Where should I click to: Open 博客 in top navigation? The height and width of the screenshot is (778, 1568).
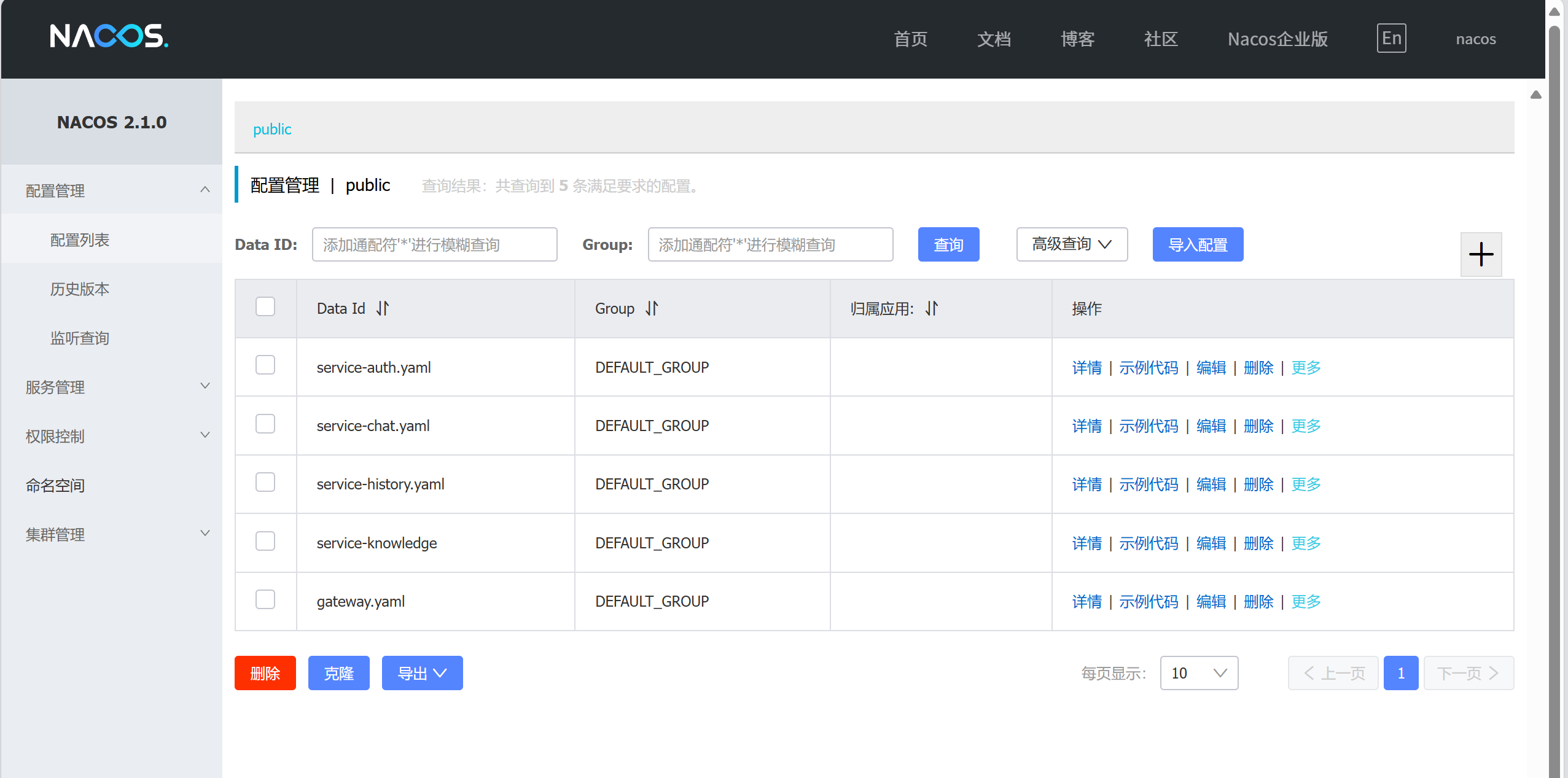pyautogui.click(x=1077, y=39)
